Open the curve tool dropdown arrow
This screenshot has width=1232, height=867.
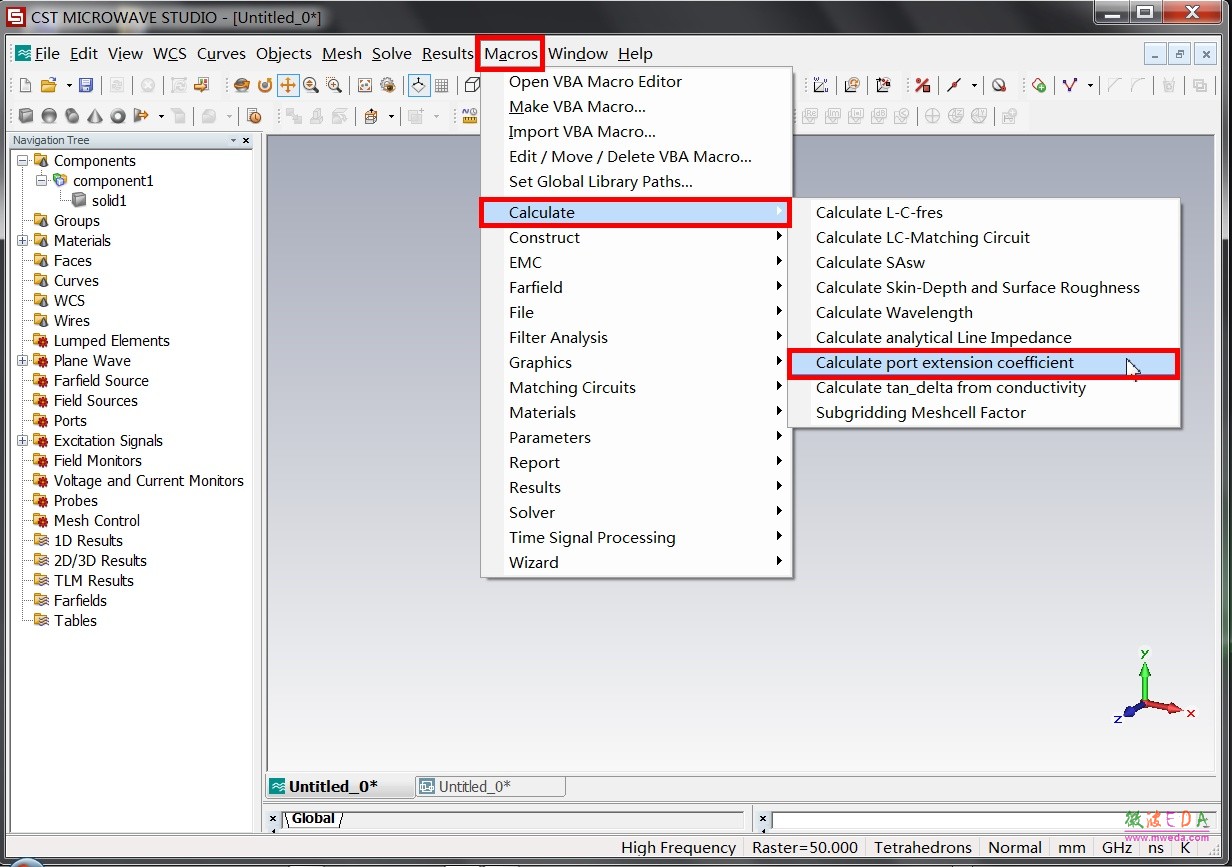click(x=1089, y=86)
